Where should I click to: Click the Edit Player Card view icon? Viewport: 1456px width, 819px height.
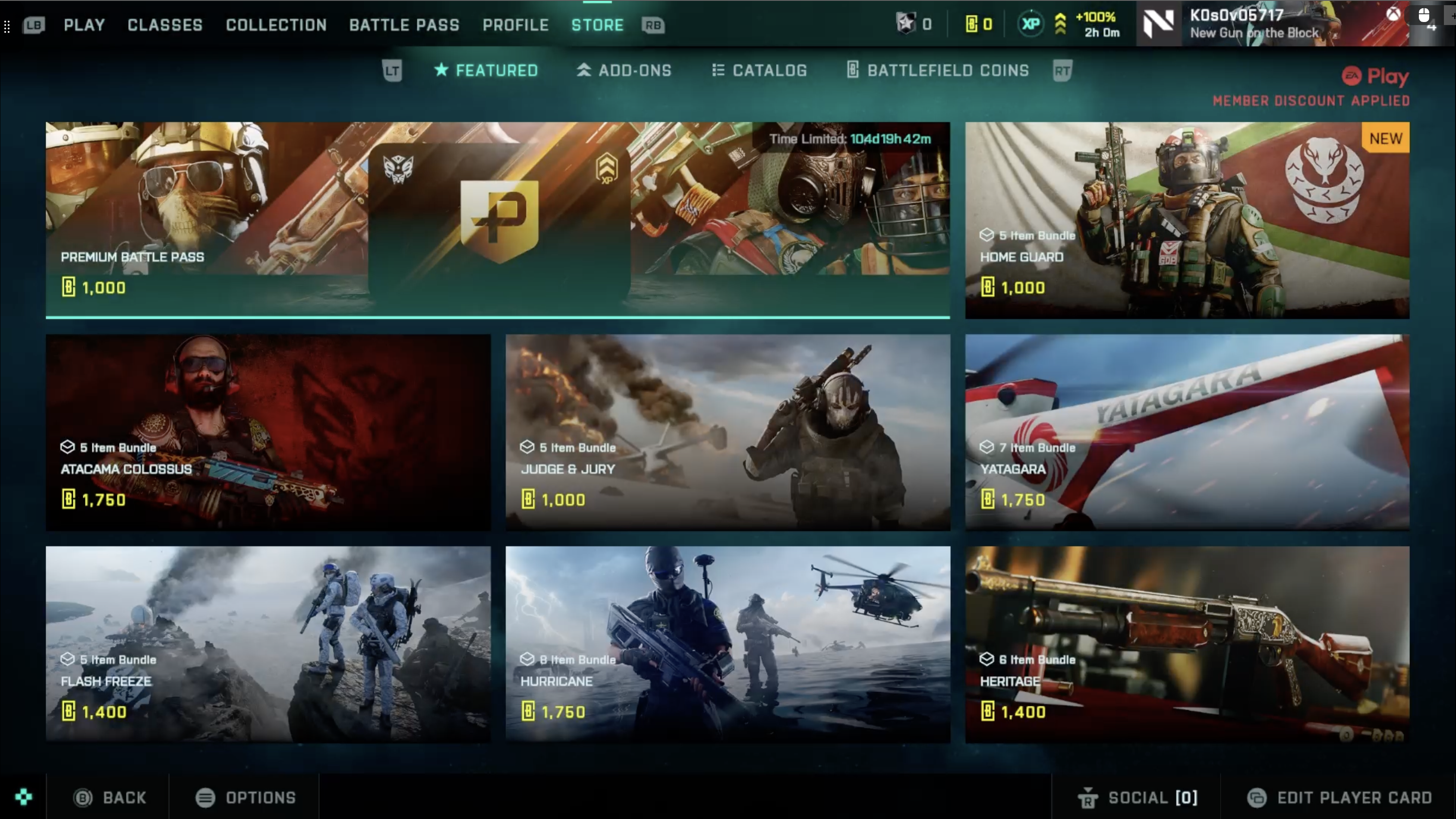(1257, 797)
